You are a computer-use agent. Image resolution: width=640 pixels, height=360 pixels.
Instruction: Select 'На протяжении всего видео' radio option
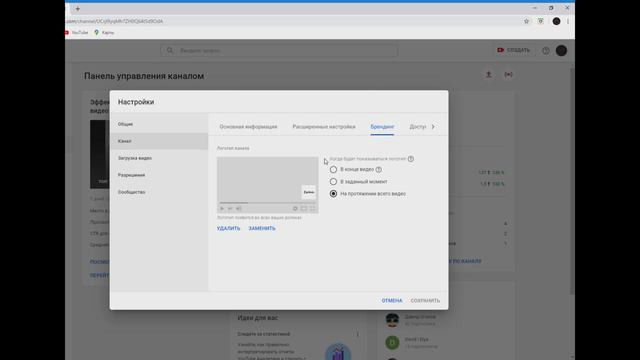tap(333, 194)
